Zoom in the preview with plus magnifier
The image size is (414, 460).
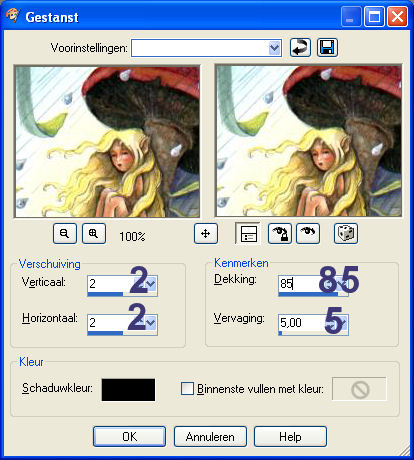pos(94,234)
